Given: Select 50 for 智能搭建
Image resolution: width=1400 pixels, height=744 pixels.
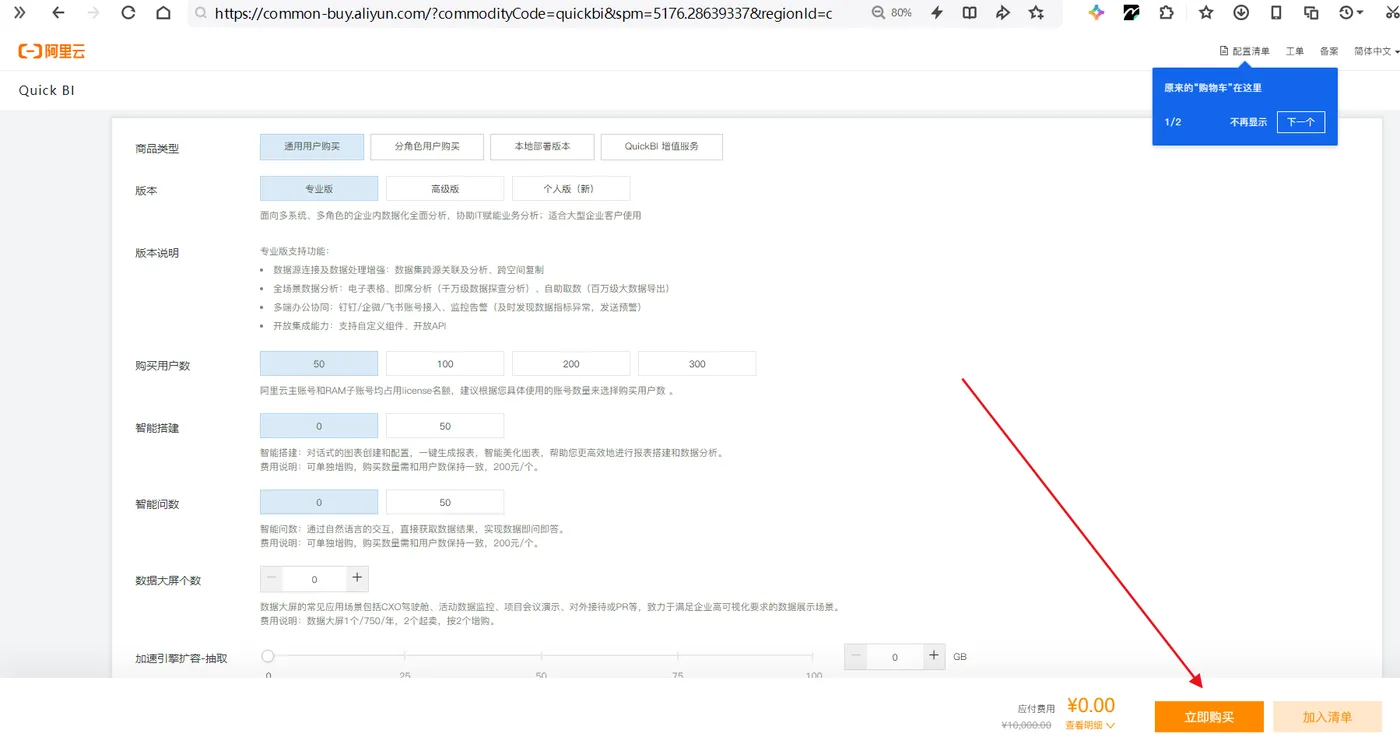Looking at the screenshot, I should coord(445,426).
